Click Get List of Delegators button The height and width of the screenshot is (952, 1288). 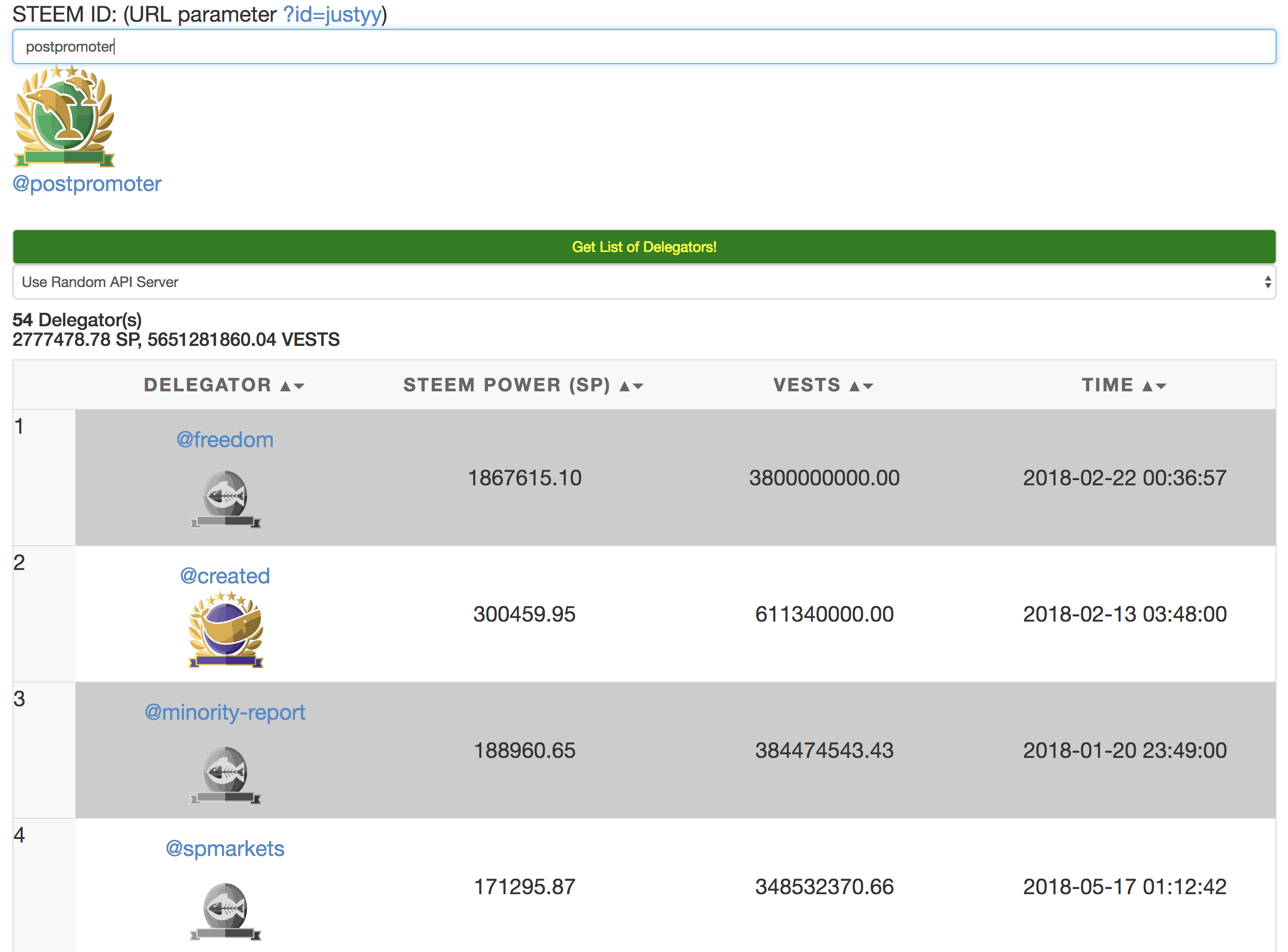pyautogui.click(x=644, y=247)
